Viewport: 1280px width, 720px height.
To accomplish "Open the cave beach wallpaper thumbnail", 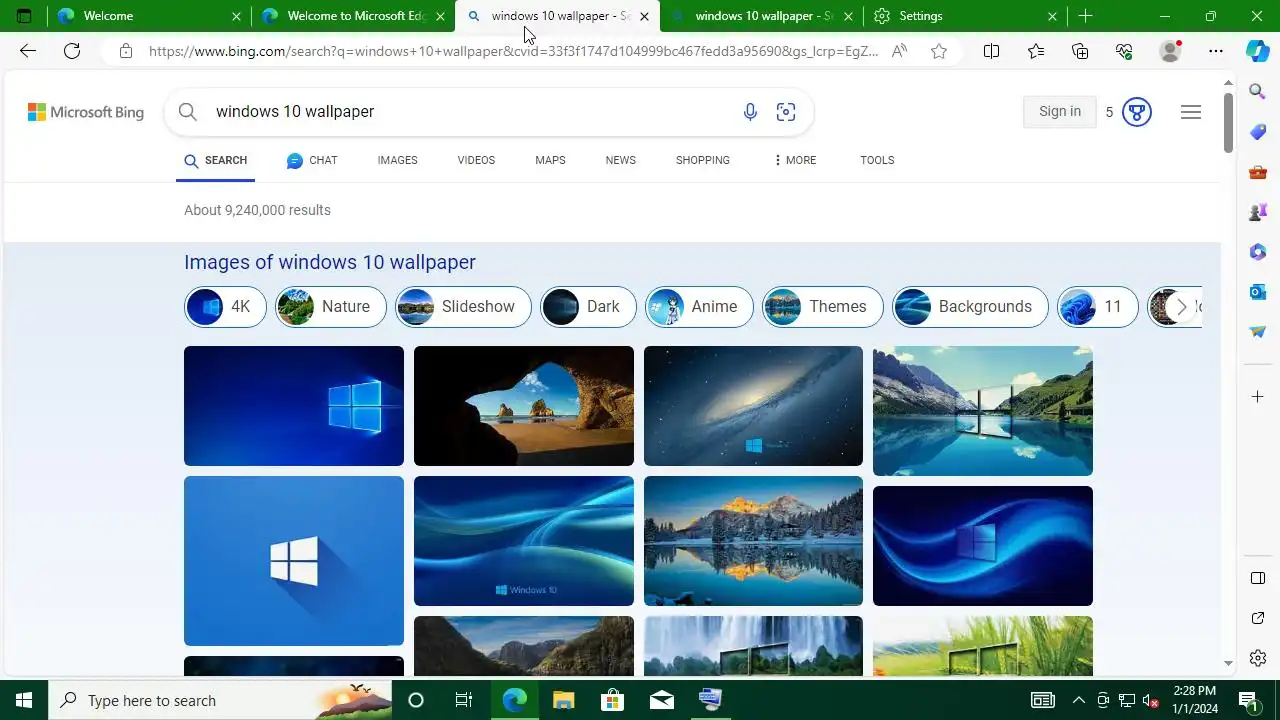I will coord(524,406).
